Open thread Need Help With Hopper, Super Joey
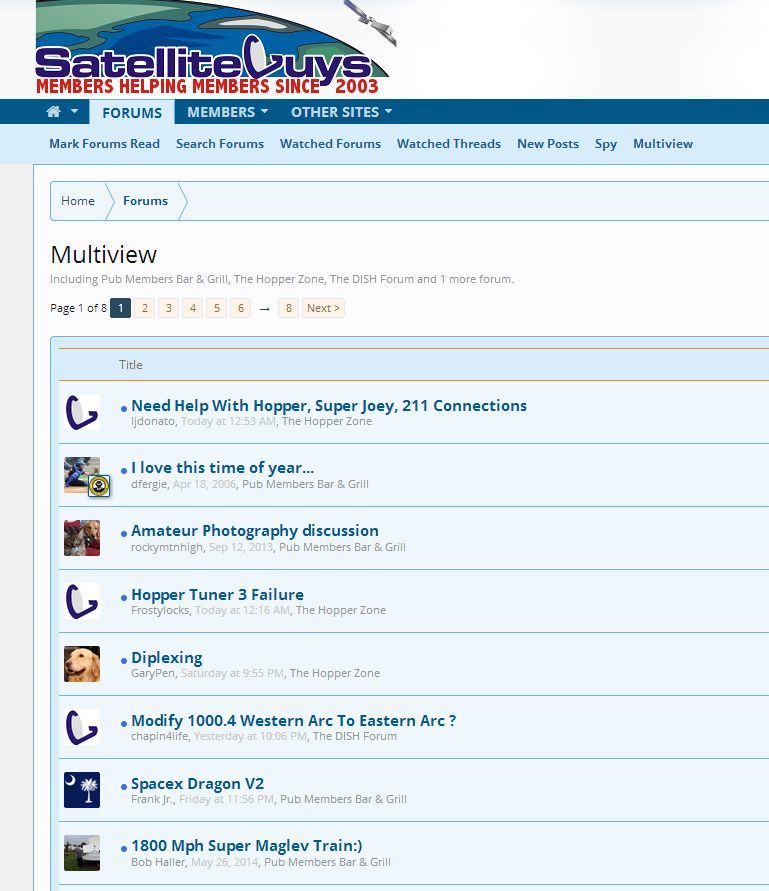 (x=329, y=406)
